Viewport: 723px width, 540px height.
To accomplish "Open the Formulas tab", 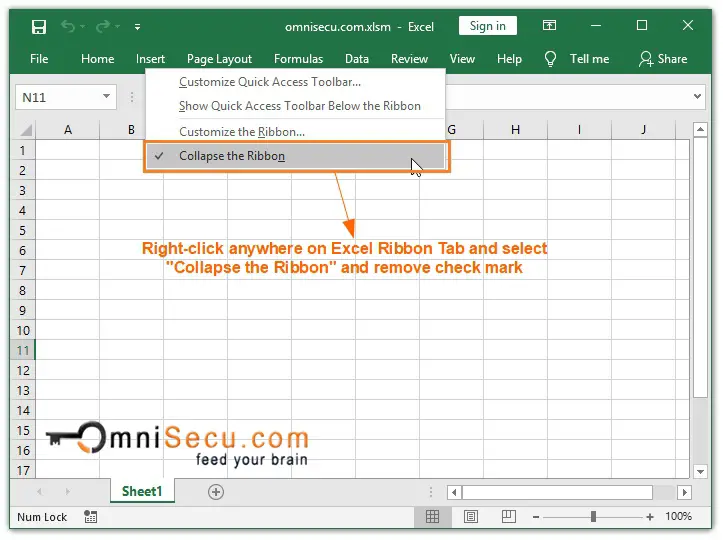I will click(298, 59).
